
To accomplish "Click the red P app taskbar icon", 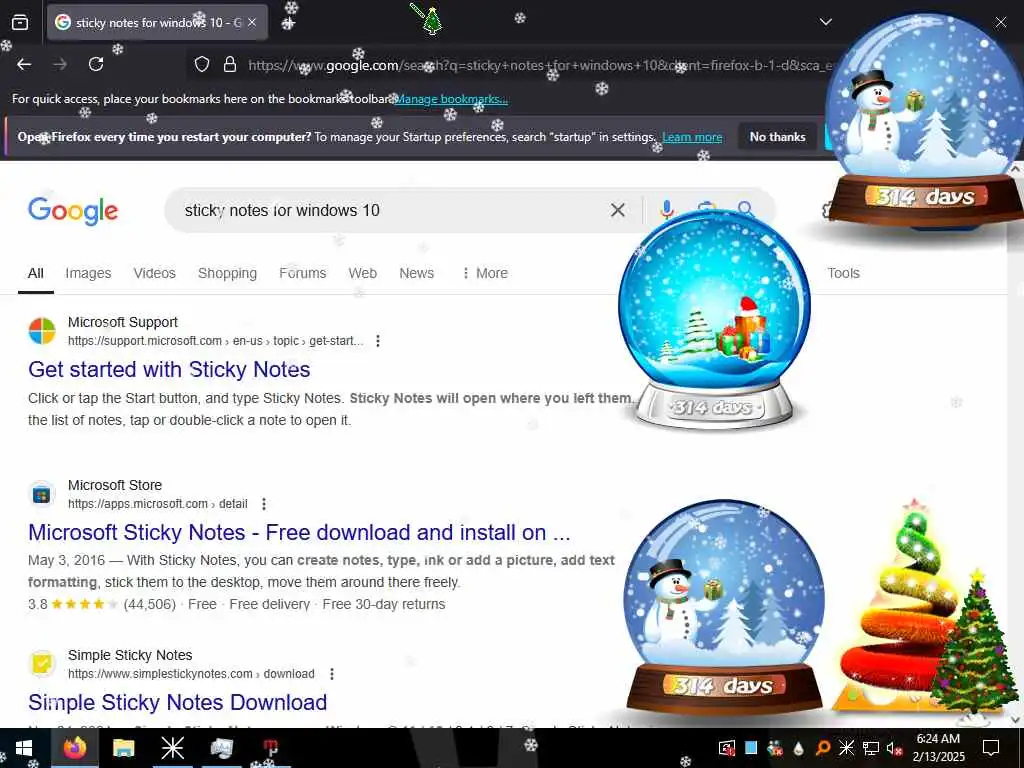I will (270, 748).
